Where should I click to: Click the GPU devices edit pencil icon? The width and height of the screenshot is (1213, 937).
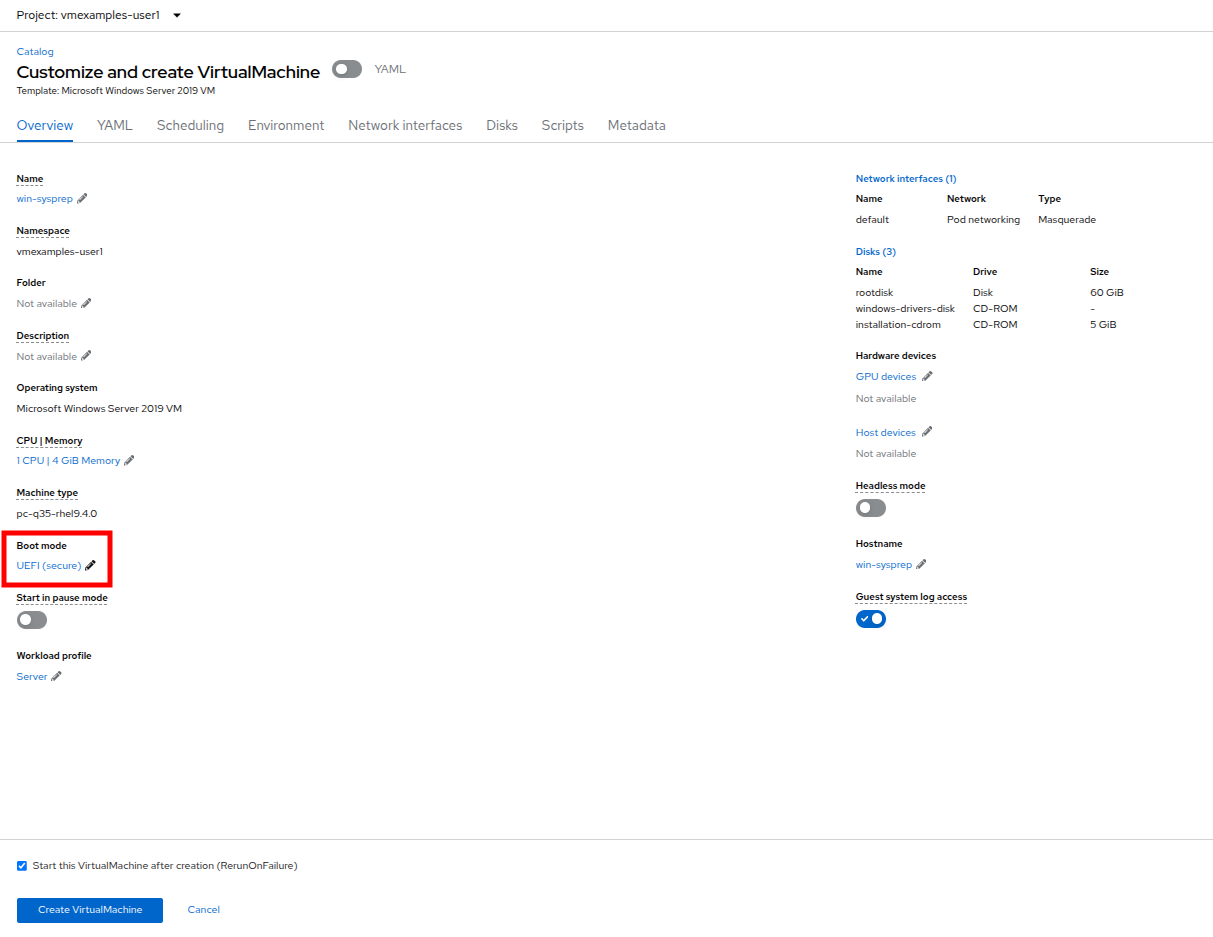point(927,377)
